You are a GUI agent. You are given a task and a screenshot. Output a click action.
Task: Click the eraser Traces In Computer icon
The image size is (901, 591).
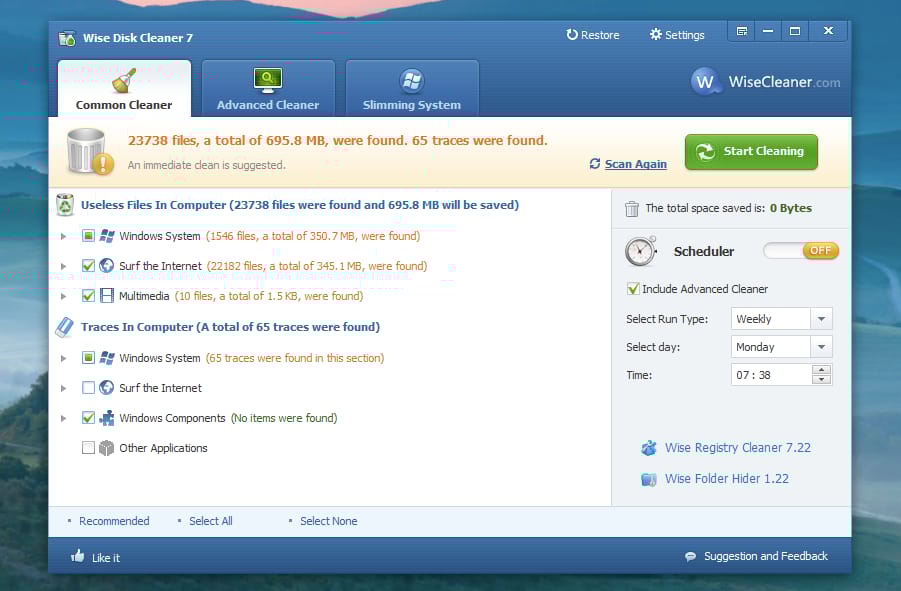pyautogui.click(x=64, y=327)
